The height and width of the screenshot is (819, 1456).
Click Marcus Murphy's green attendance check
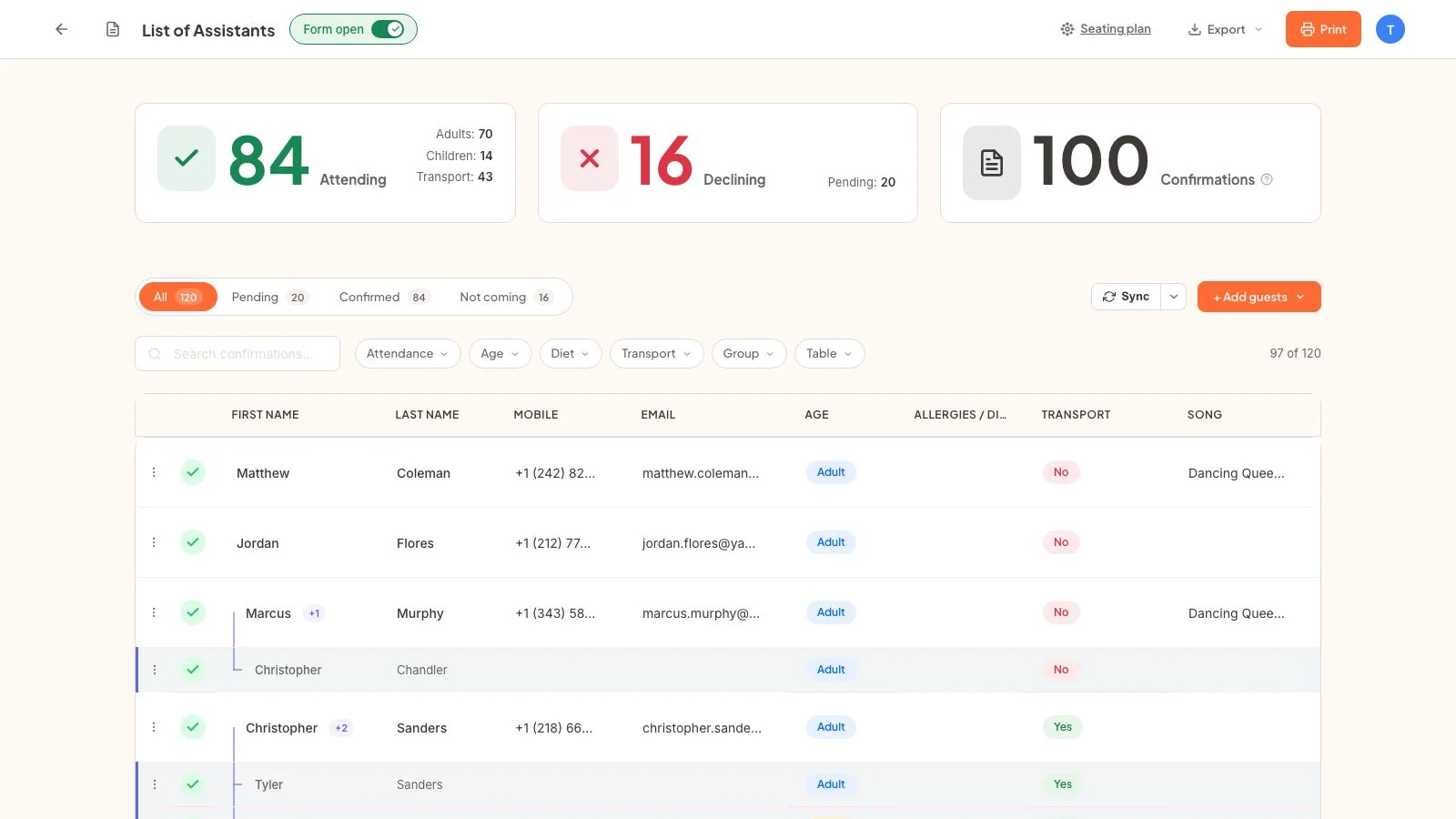click(193, 612)
